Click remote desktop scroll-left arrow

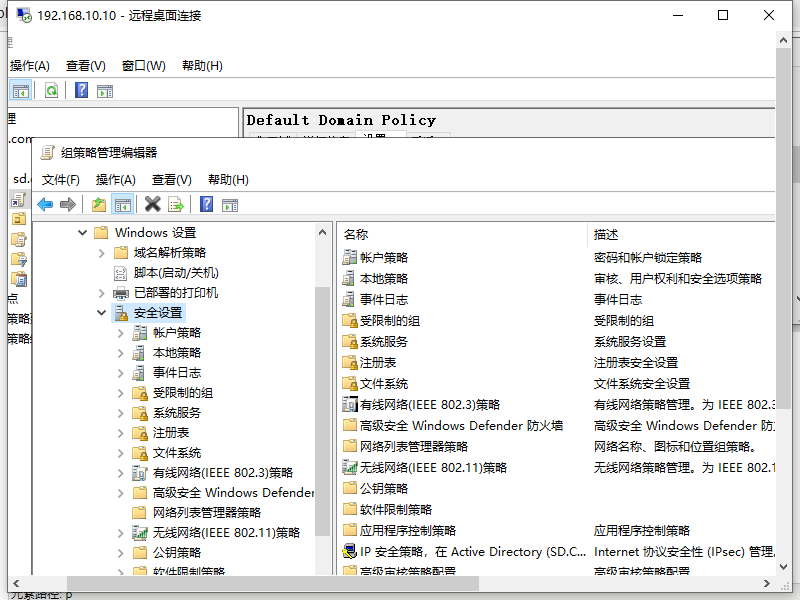(16, 583)
